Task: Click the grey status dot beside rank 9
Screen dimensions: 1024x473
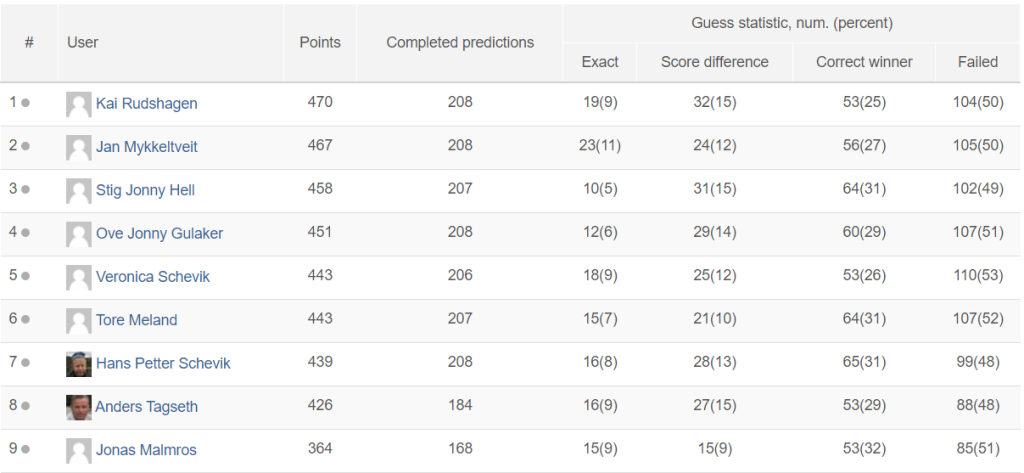Action: click(25, 449)
